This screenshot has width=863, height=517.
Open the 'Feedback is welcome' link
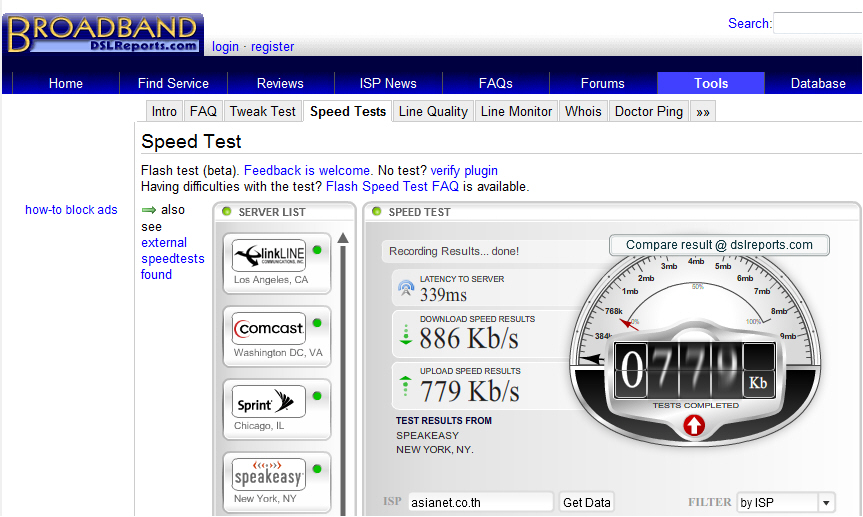click(307, 171)
